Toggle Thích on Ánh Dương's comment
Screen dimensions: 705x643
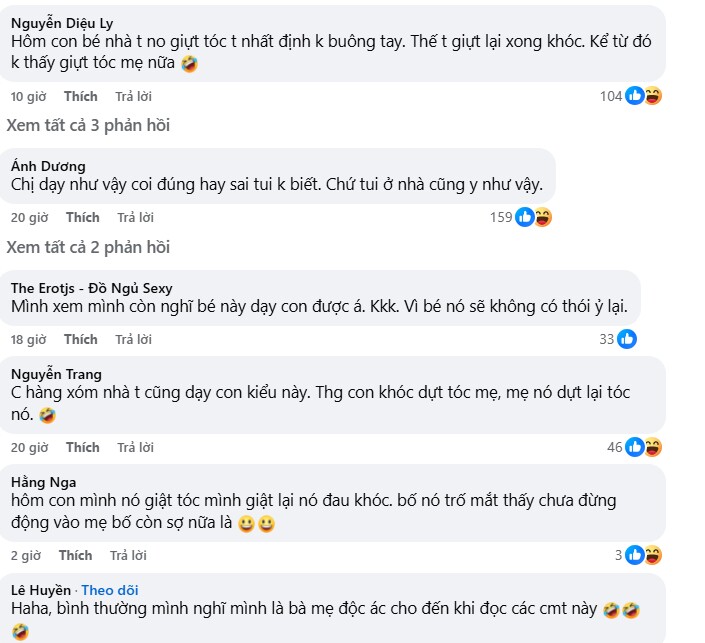coord(83,217)
